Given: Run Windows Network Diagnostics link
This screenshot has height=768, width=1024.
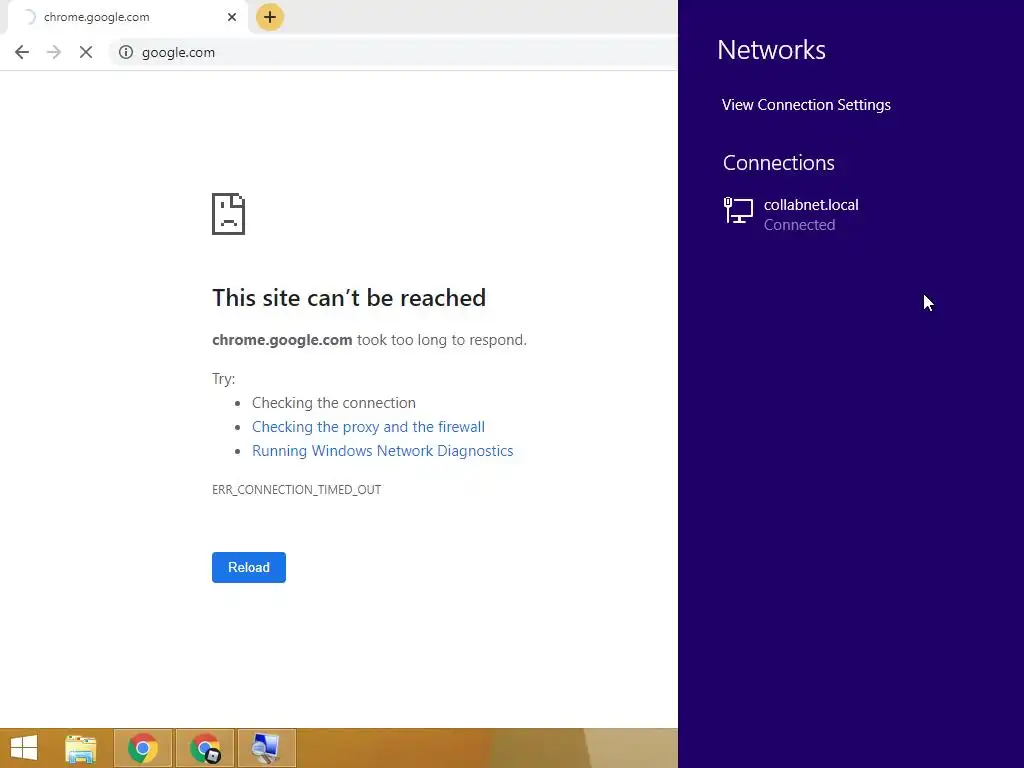Looking at the screenshot, I should [x=383, y=451].
